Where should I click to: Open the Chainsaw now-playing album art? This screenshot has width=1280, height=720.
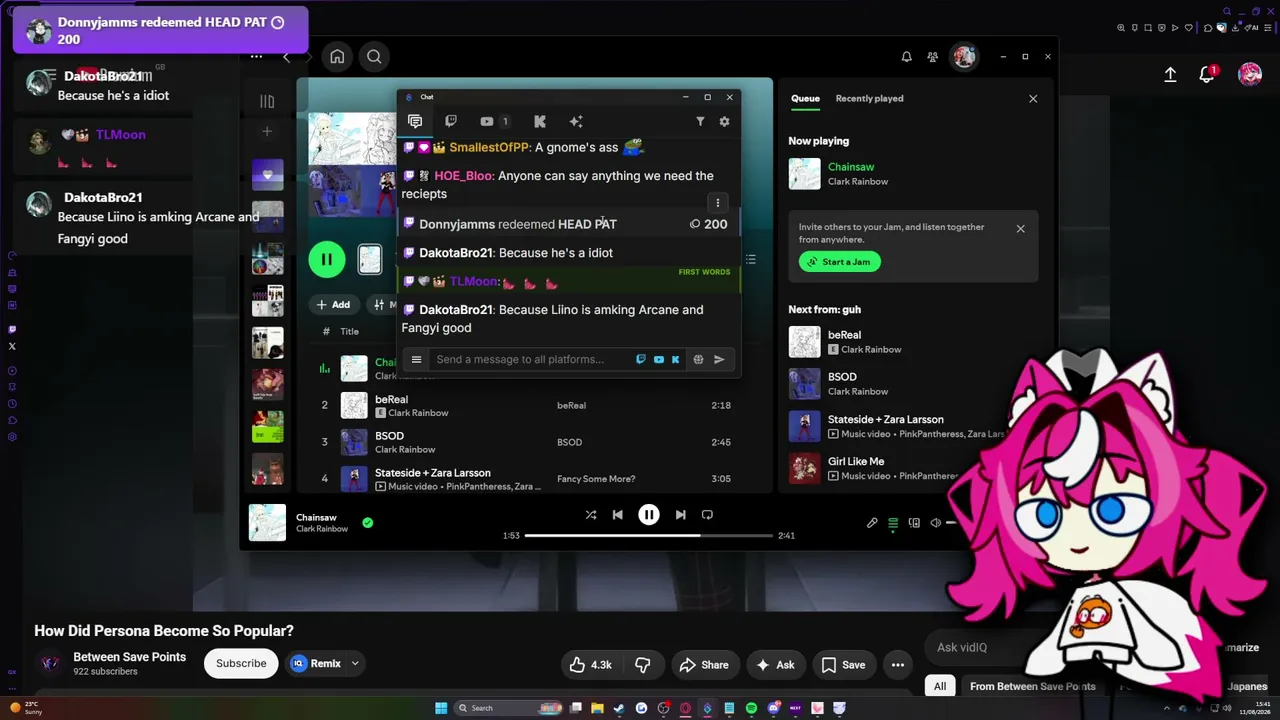tap(267, 523)
